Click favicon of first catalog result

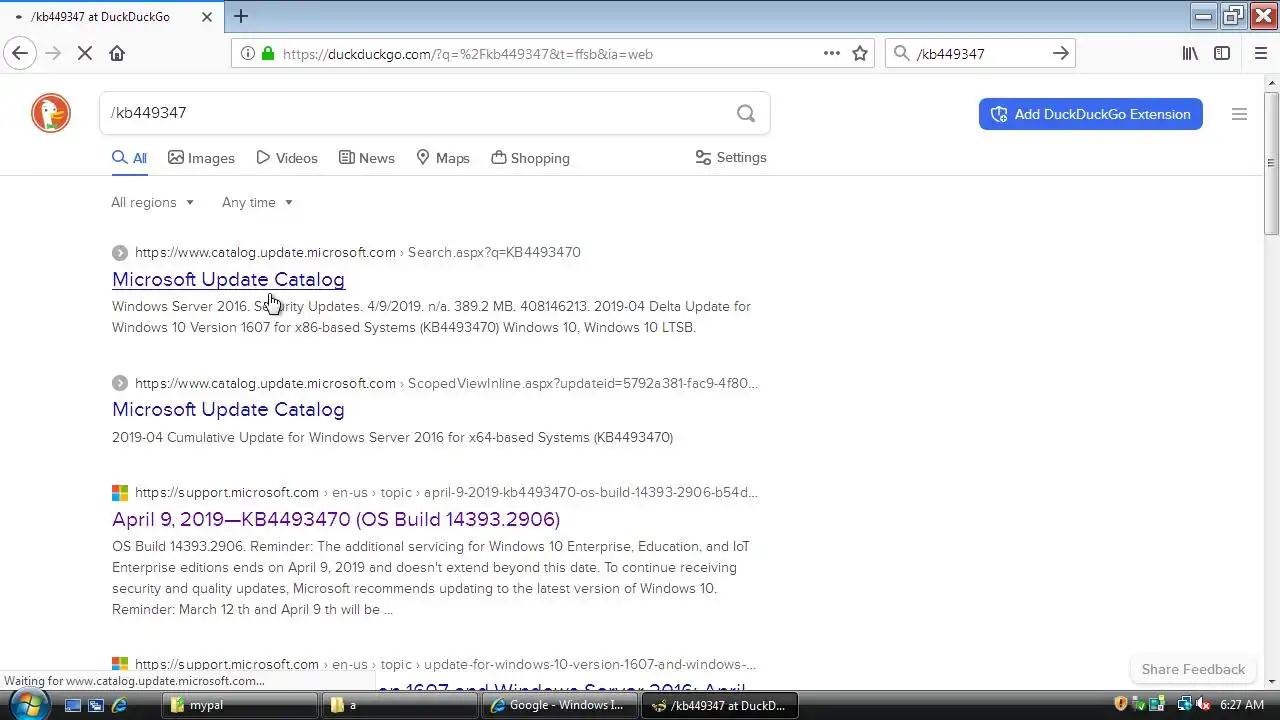point(120,253)
